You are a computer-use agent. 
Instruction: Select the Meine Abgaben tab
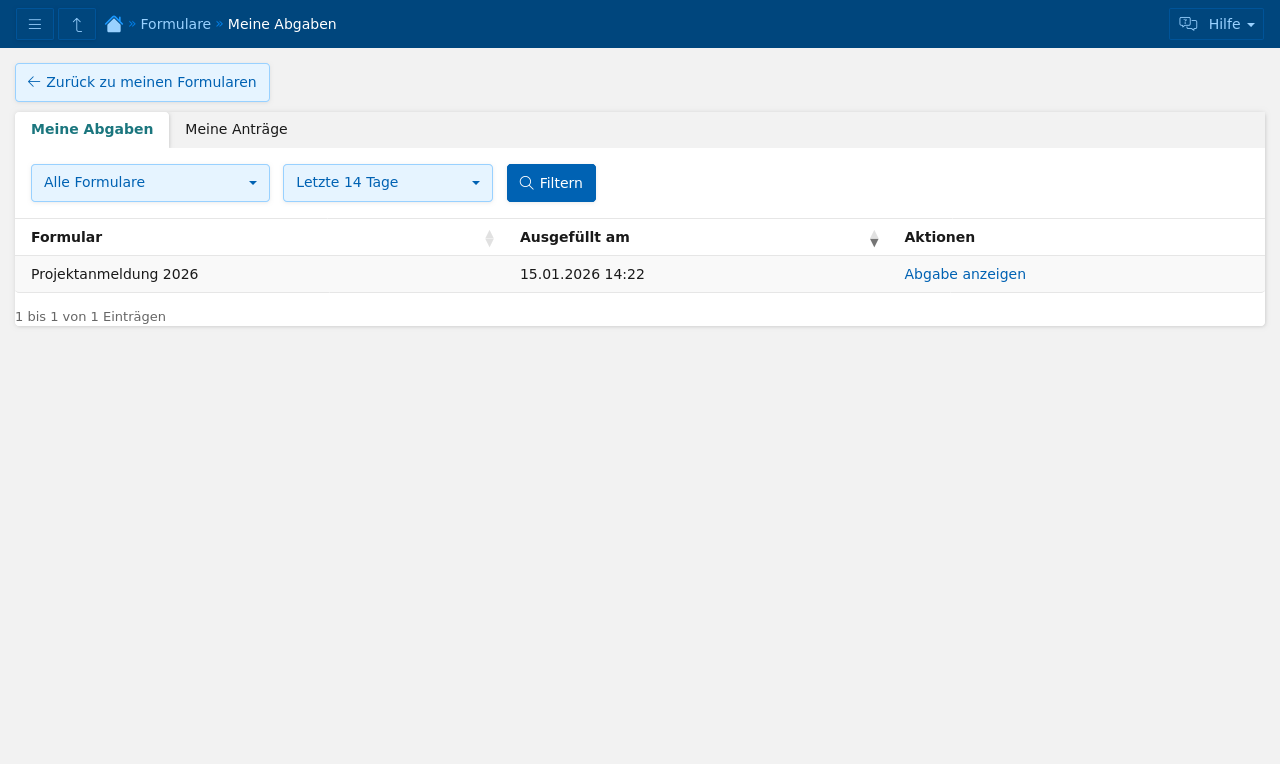point(92,130)
